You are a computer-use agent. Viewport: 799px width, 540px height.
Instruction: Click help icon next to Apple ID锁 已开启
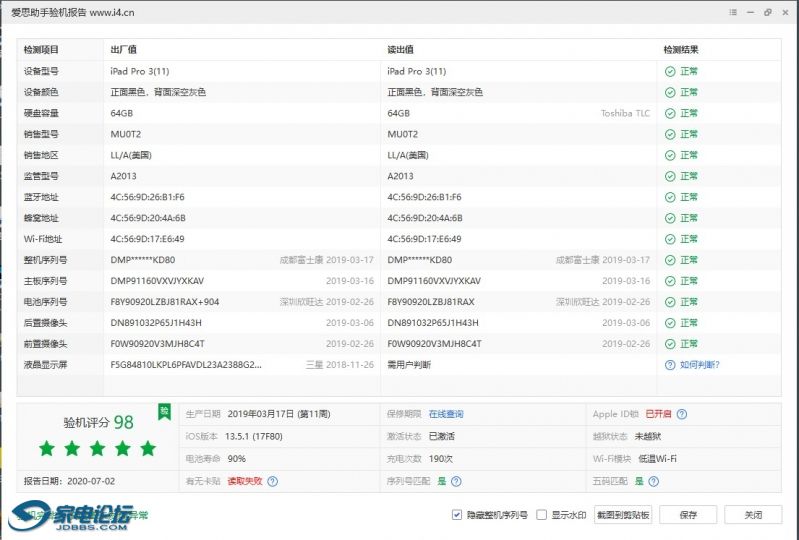[x=682, y=414]
